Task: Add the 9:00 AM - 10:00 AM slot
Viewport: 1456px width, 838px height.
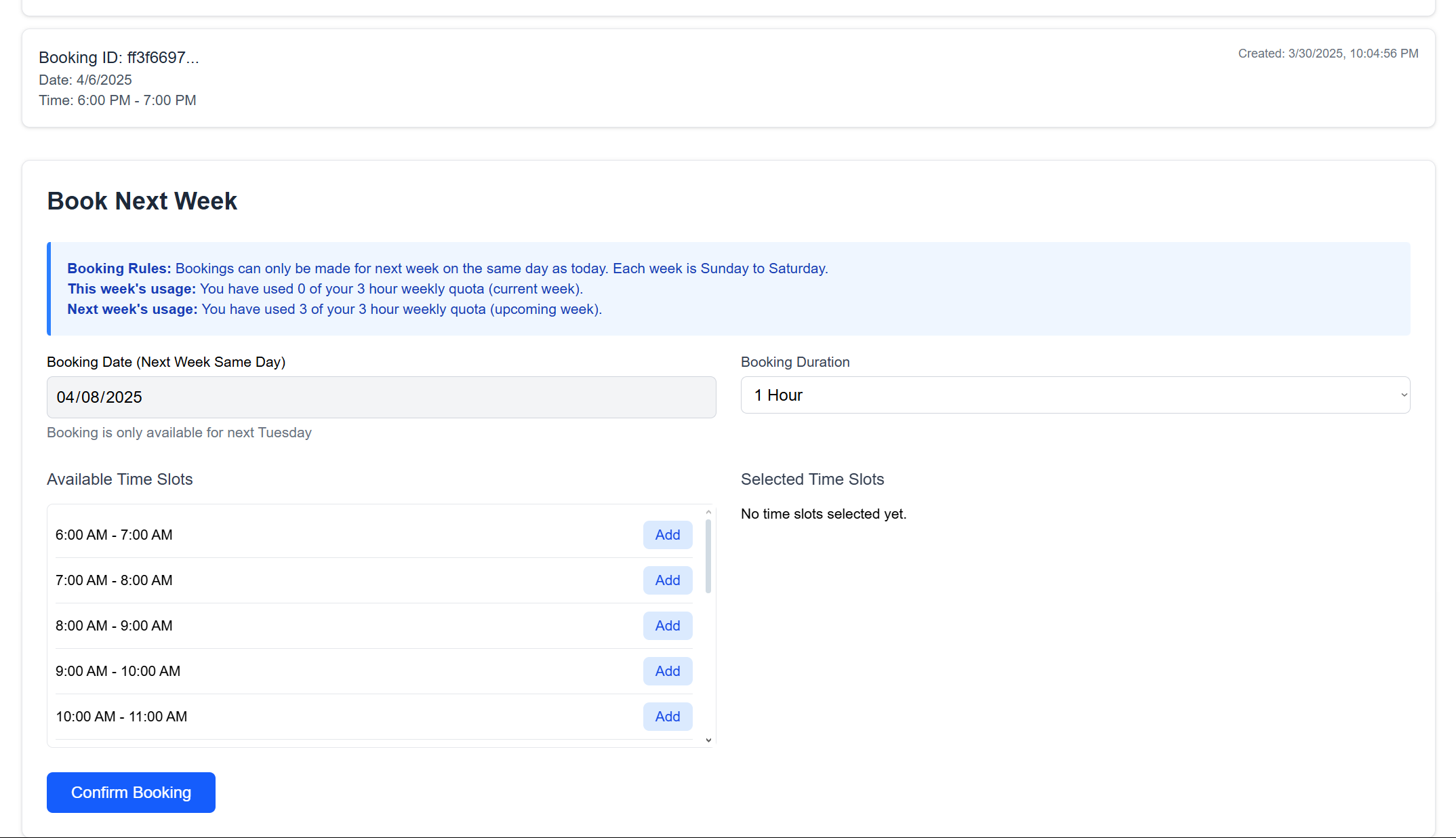Action: [x=667, y=671]
